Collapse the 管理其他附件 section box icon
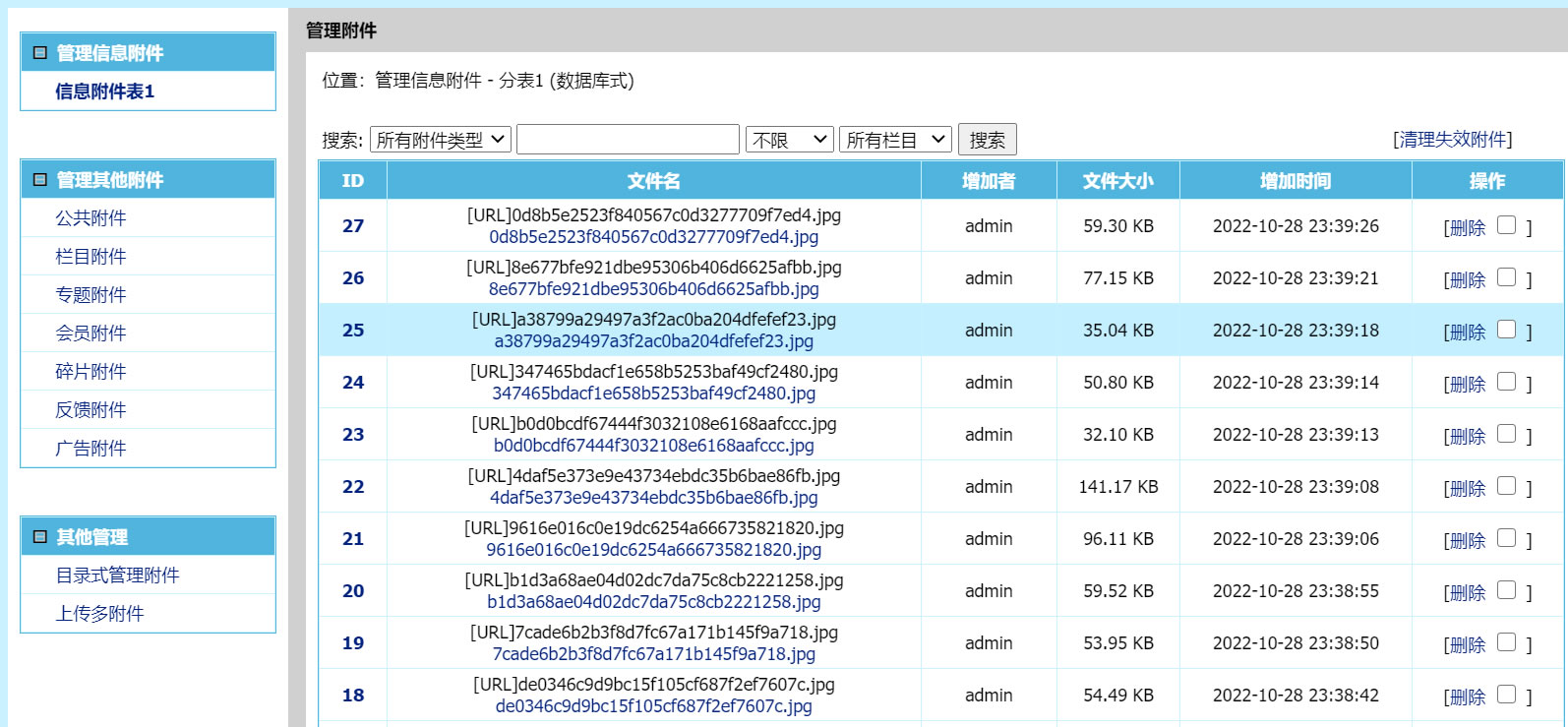Image resolution: width=1568 pixels, height=727 pixels. [x=40, y=180]
